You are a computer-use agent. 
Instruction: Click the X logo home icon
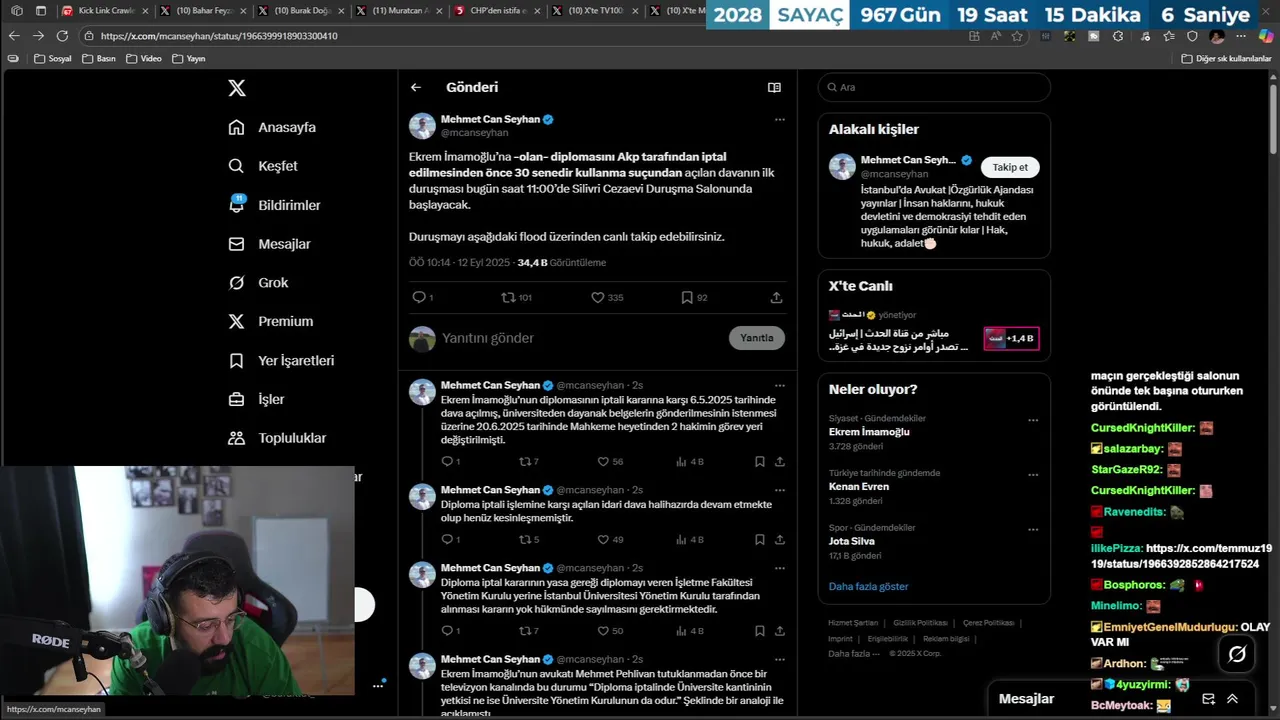[237, 88]
